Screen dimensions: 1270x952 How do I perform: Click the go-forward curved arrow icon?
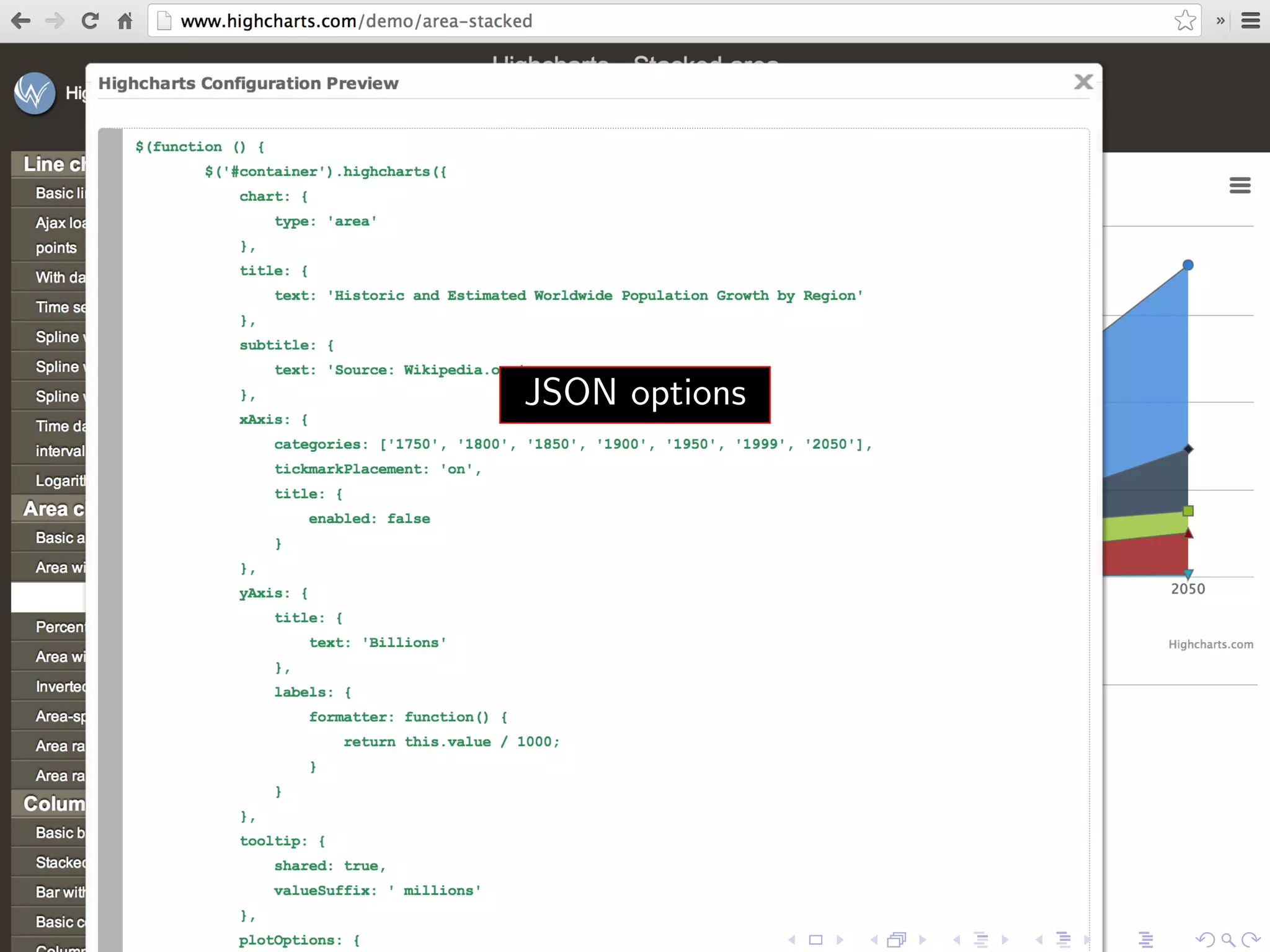1251,940
